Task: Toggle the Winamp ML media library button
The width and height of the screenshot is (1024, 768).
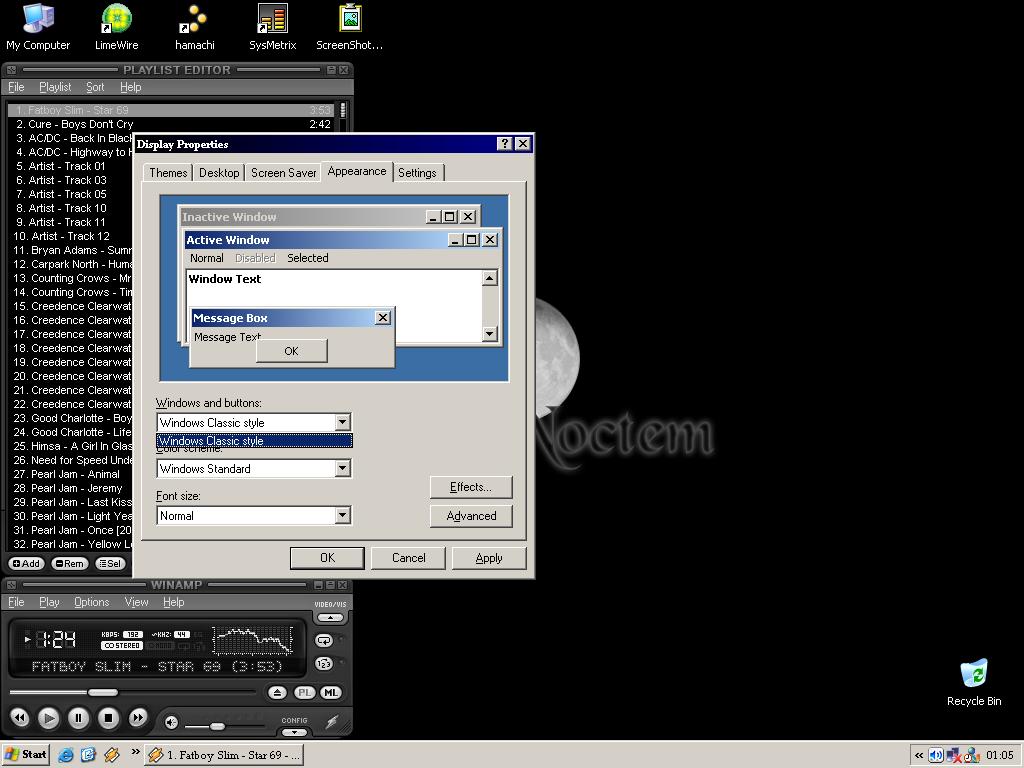Action: 331,692
